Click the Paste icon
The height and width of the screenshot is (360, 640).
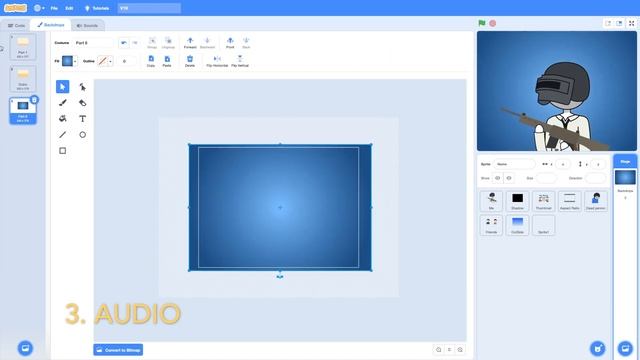click(167, 61)
